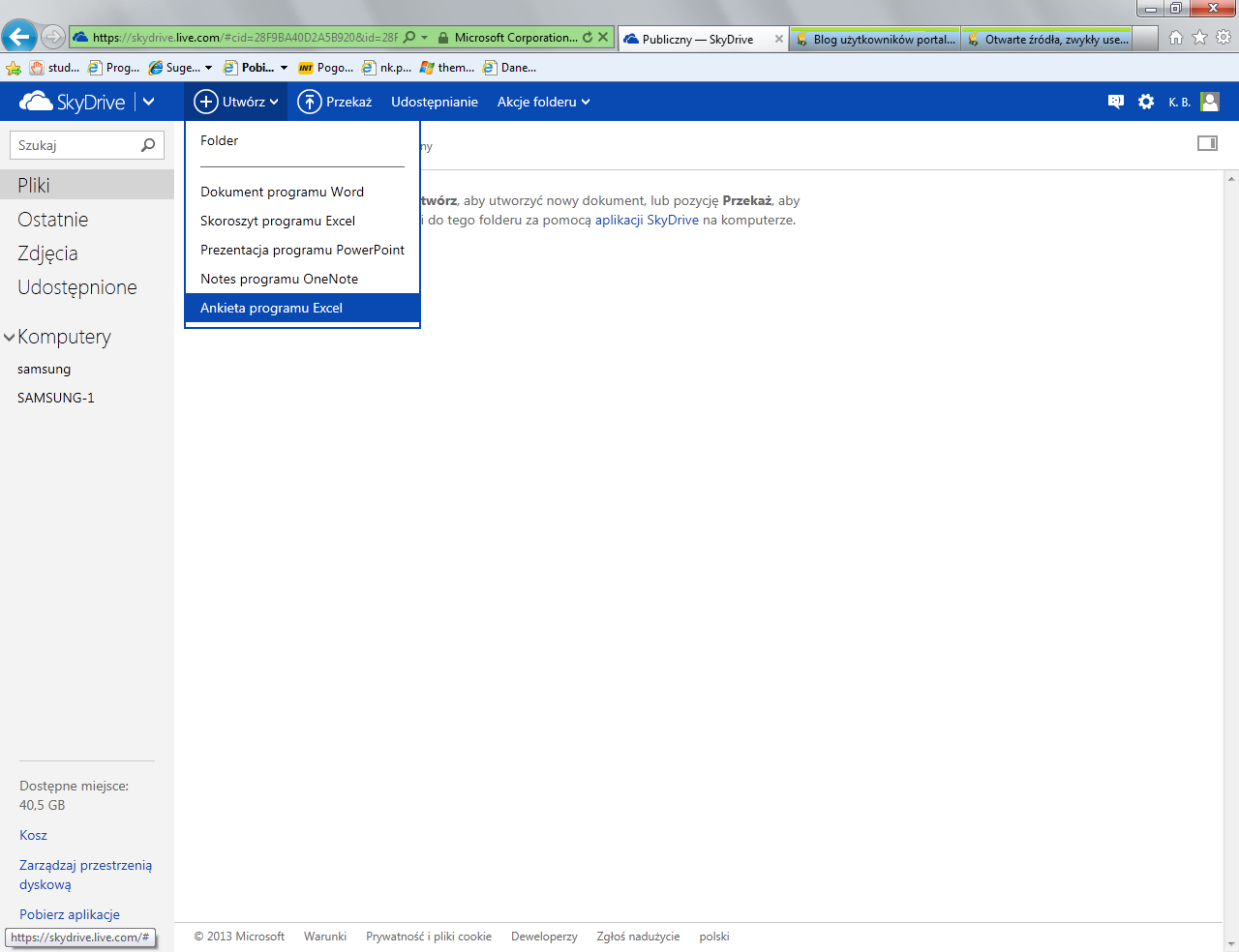Viewport: 1239px width, 952px height.
Task: Open the Pogo... favorites bookmark
Action: pos(325,68)
